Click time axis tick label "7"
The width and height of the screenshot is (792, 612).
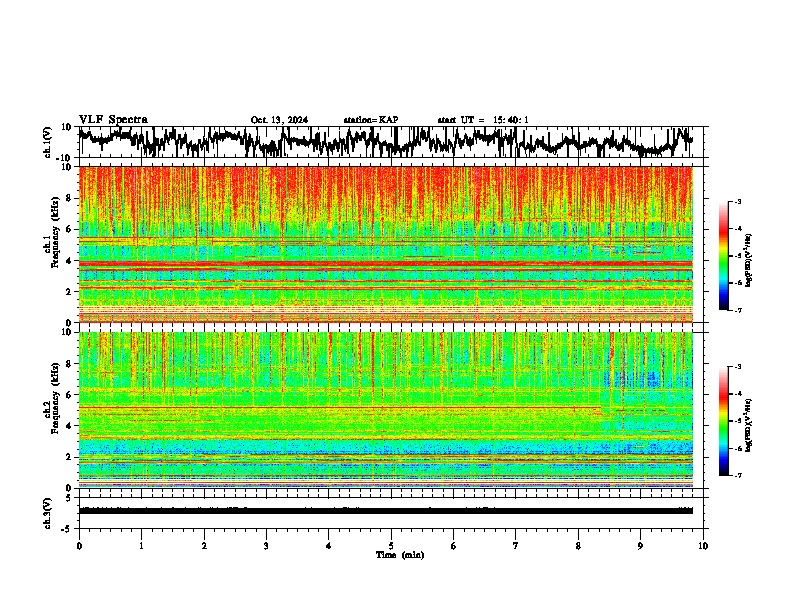click(516, 546)
